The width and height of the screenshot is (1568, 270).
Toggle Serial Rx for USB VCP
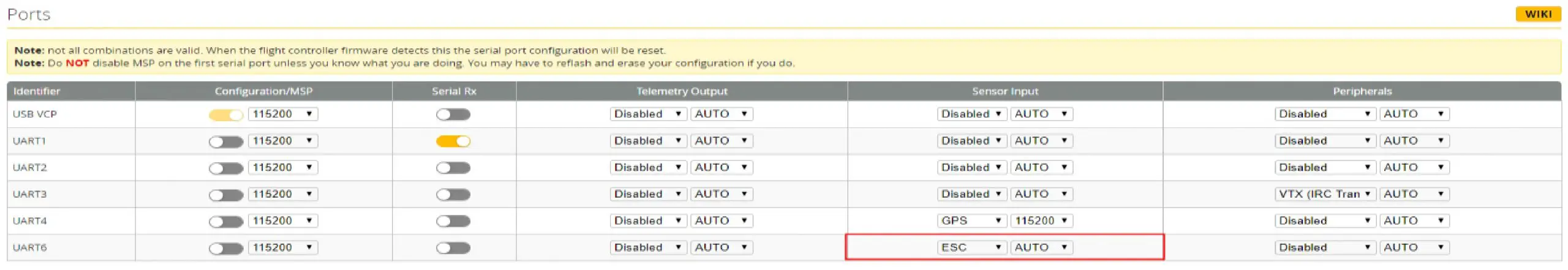pyautogui.click(x=453, y=114)
